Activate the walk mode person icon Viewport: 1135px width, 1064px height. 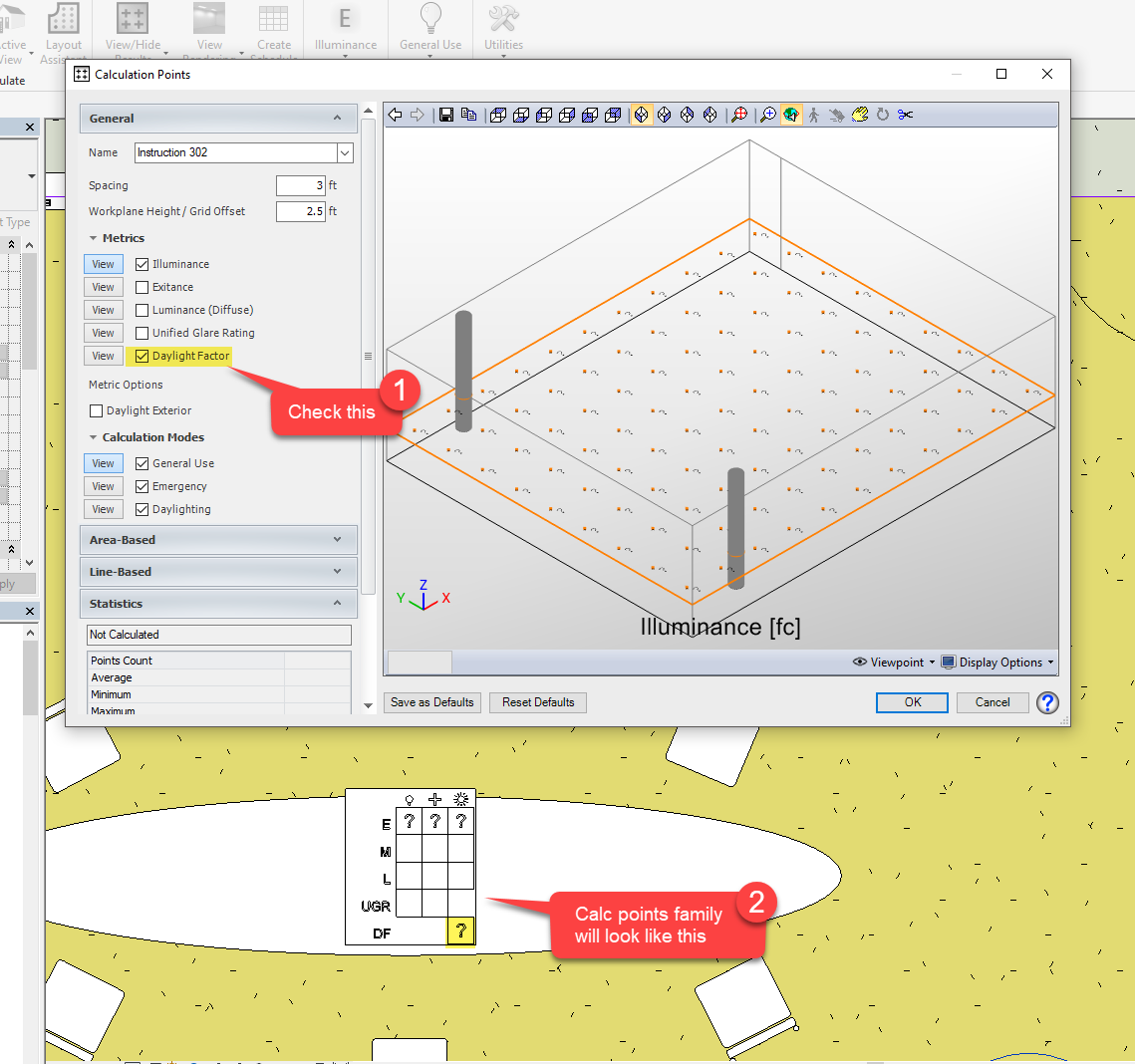[x=814, y=115]
